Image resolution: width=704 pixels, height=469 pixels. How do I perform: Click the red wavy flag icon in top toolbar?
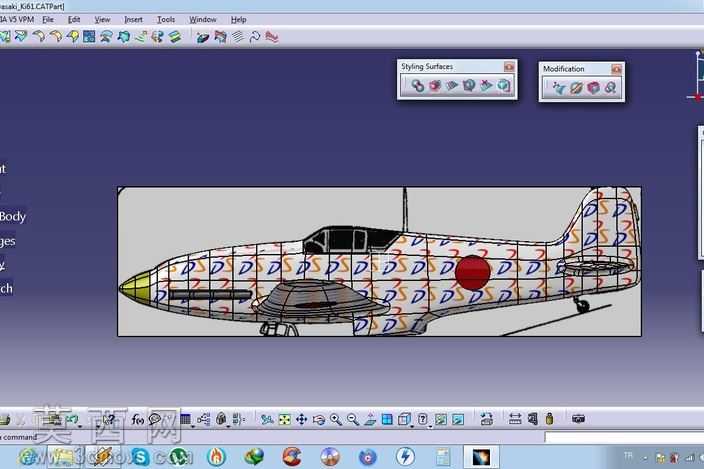pyautogui.click(x=272, y=37)
